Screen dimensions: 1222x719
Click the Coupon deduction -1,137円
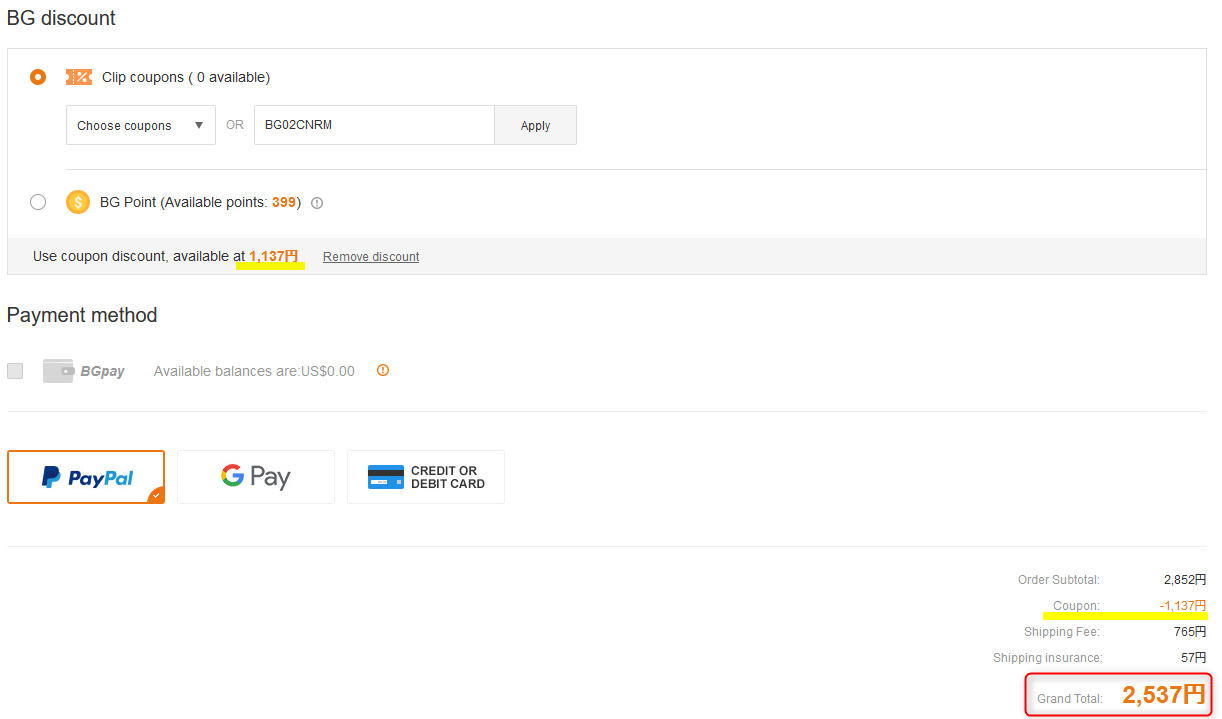[x=1183, y=606]
